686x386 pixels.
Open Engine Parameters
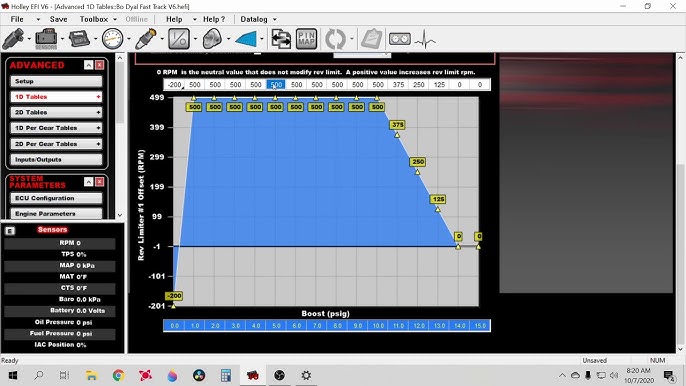click(56, 214)
